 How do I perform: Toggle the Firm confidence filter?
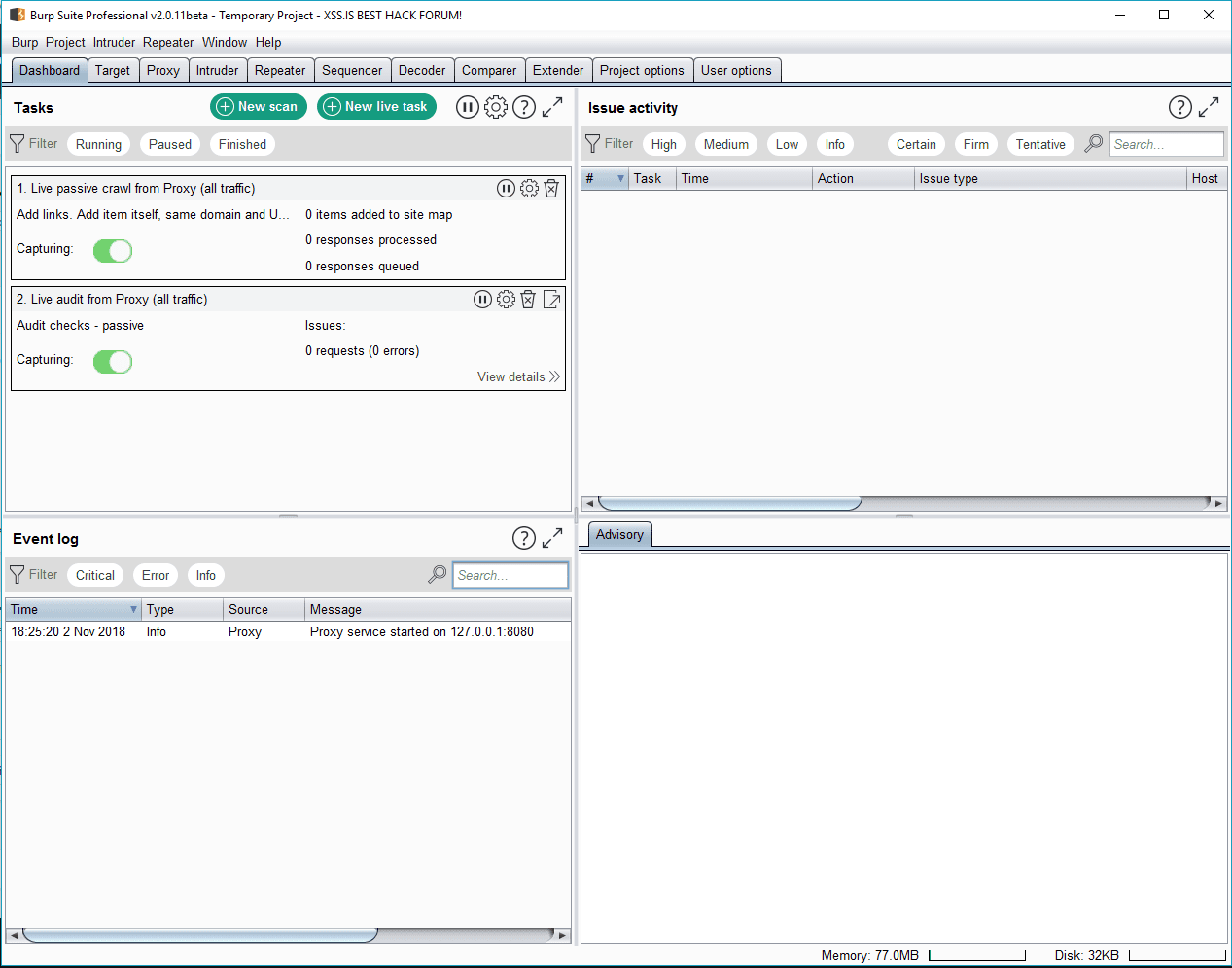click(x=976, y=144)
